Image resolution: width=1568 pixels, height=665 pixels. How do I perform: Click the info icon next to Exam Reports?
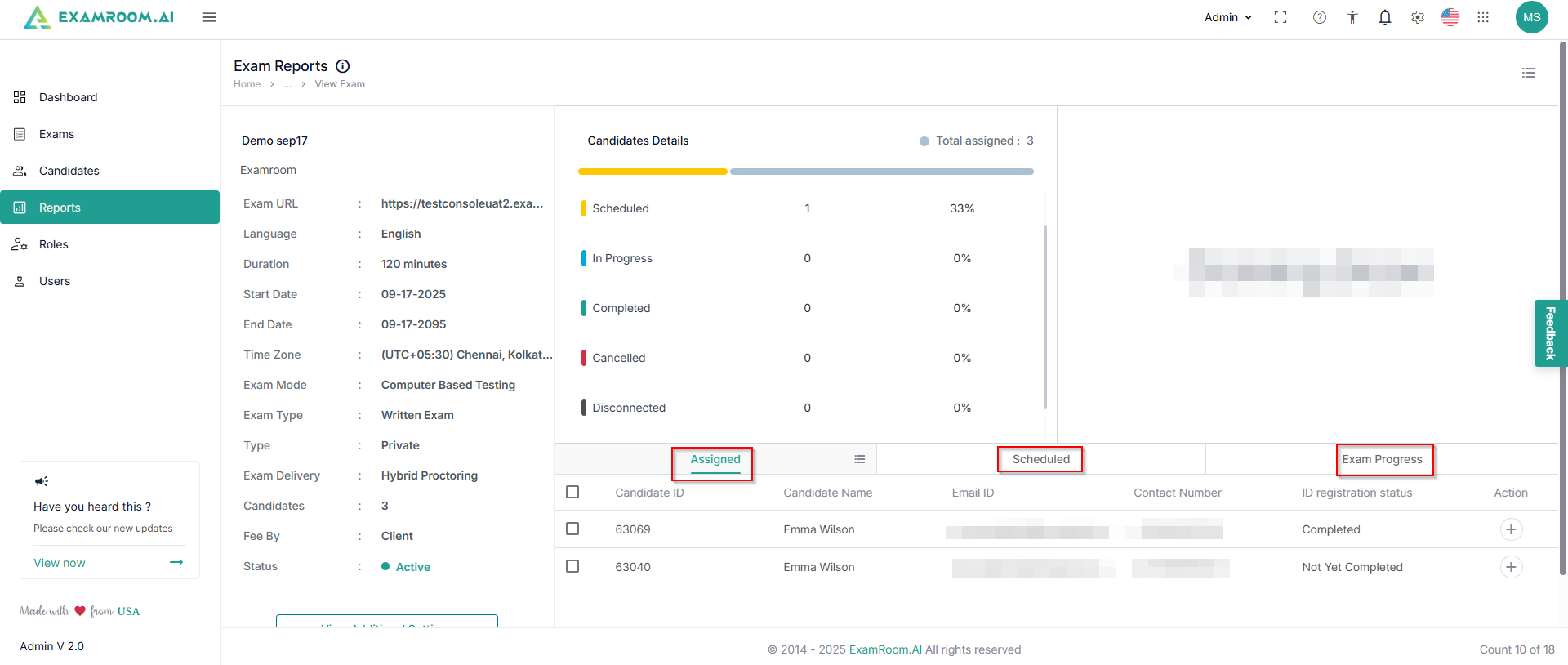pyautogui.click(x=343, y=66)
